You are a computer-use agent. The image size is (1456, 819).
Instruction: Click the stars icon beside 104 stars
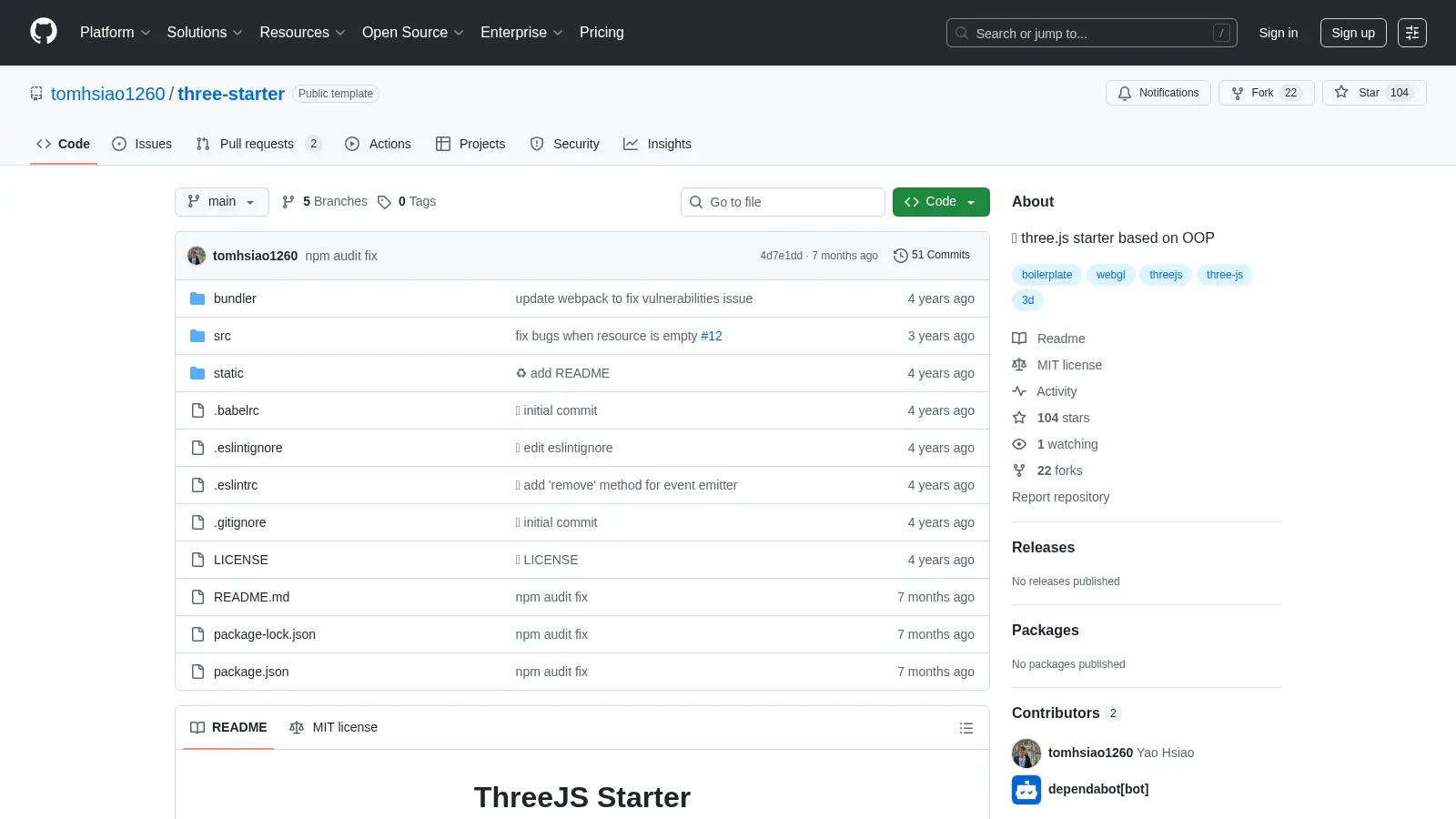(1019, 418)
